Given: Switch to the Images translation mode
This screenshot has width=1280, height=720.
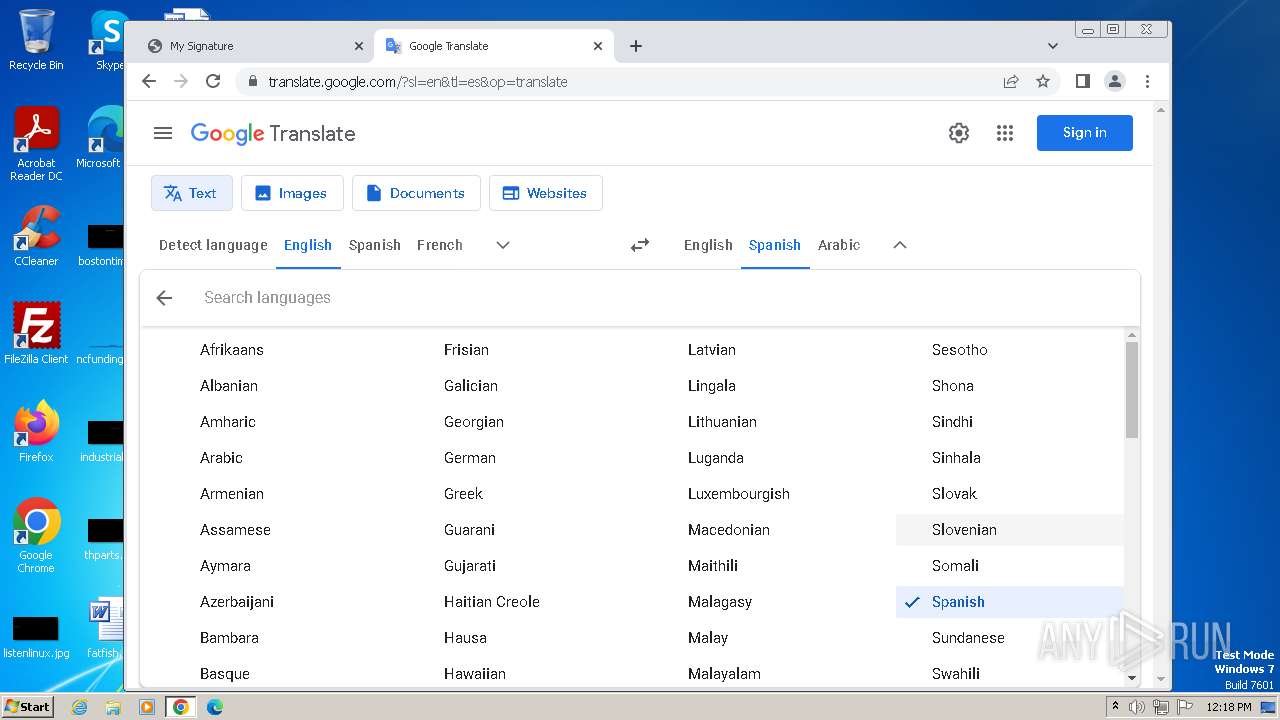Looking at the screenshot, I should 292,193.
